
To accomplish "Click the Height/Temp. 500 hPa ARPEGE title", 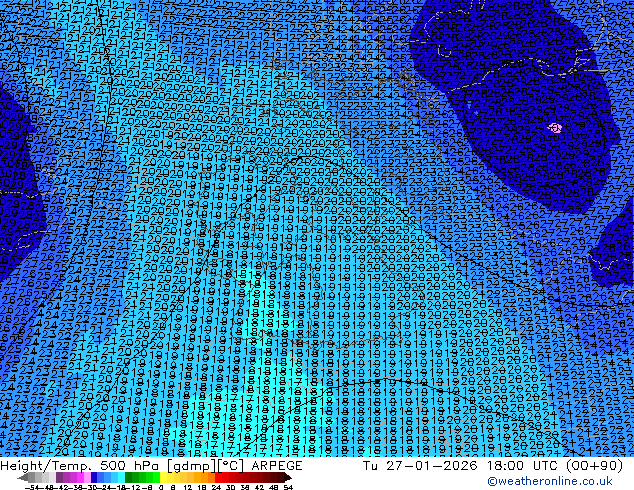I will [151, 466].
